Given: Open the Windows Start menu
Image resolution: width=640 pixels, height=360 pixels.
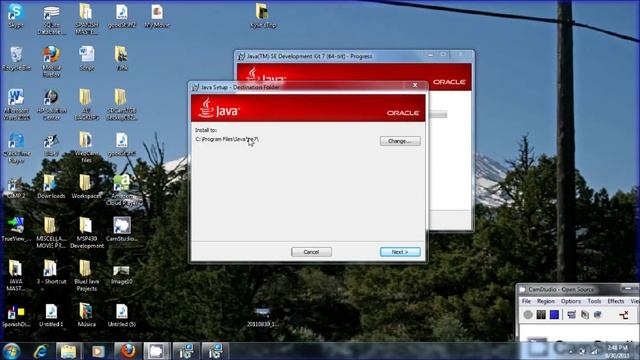Looking at the screenshot, I should tap(11, 351).
